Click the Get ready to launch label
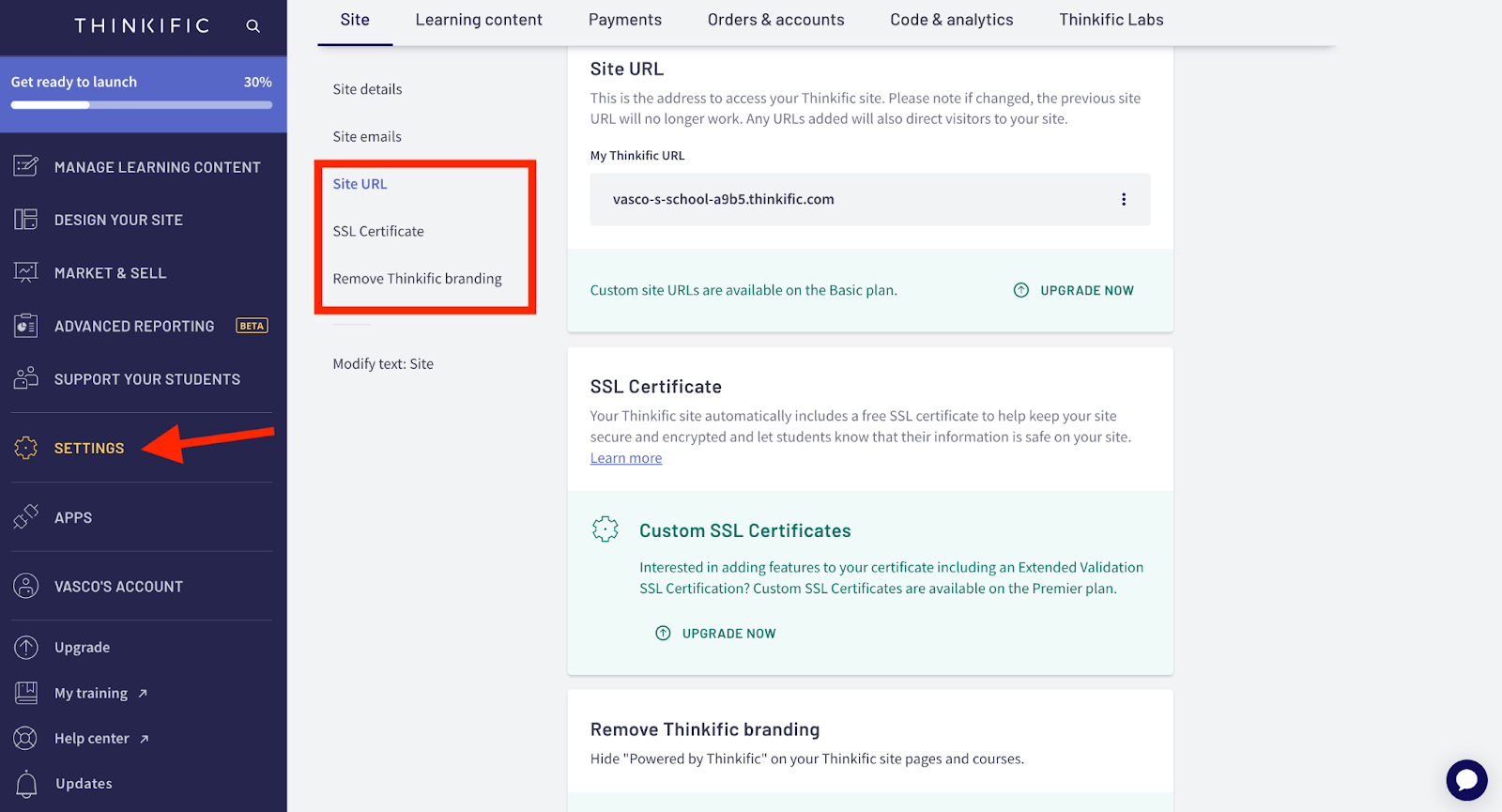 [74, 82]
